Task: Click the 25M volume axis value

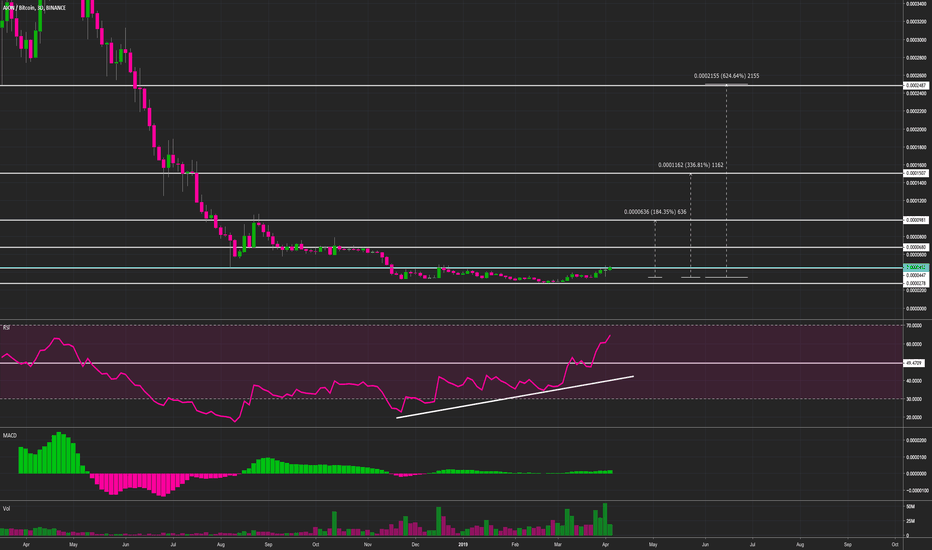Action: [x=911, y=521]
